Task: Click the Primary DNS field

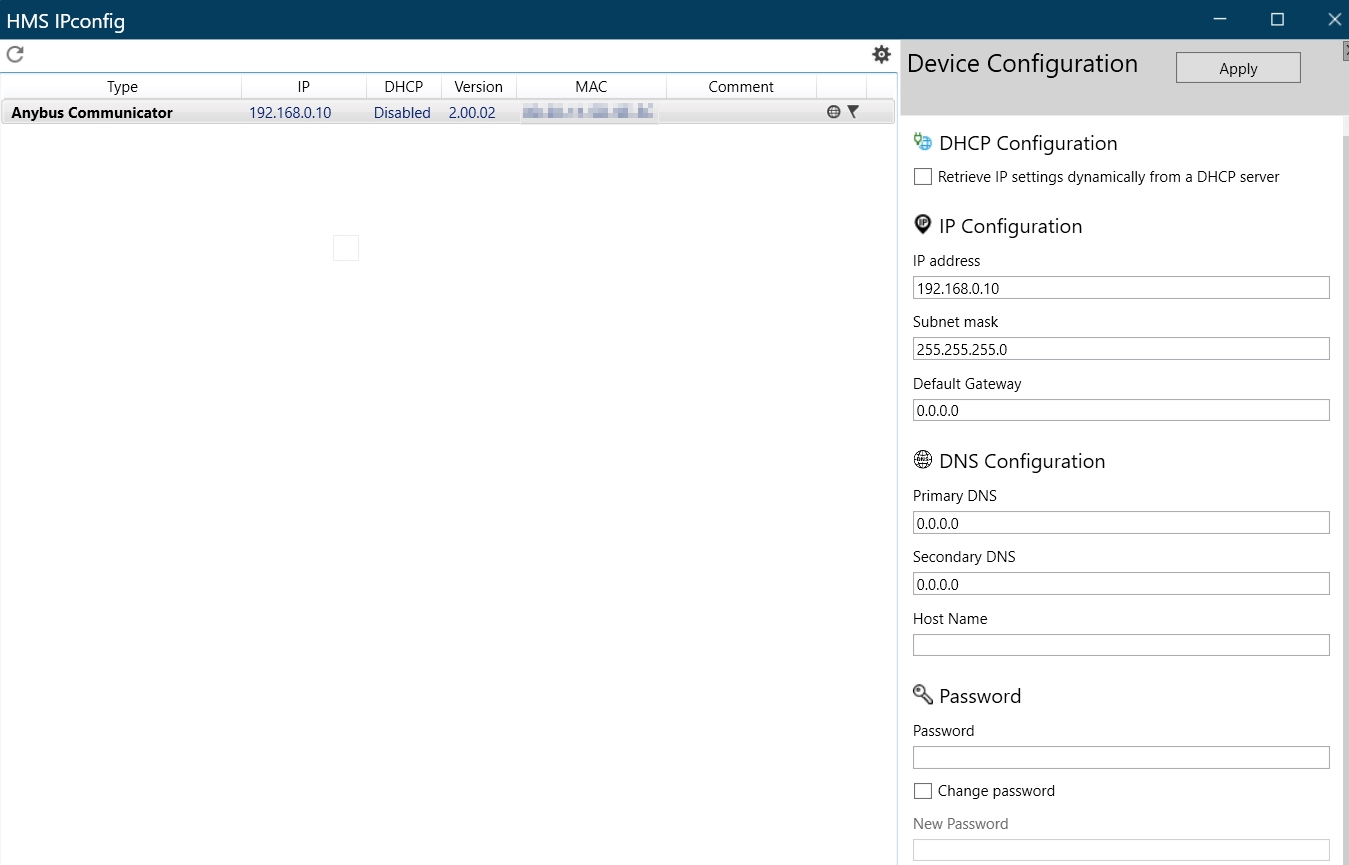Action: pos(1121,523)
